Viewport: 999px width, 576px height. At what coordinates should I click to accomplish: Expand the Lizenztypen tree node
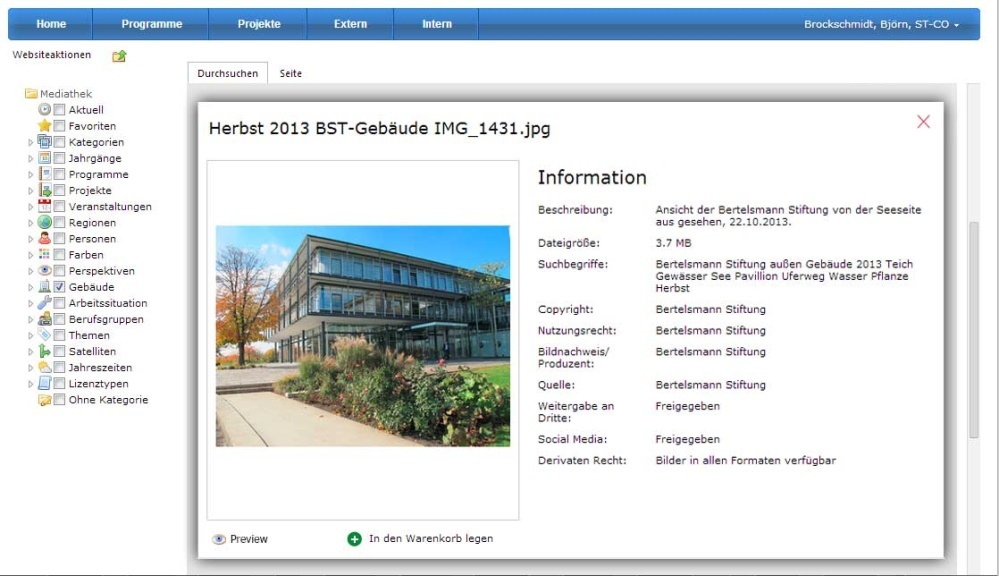point(30,384)
